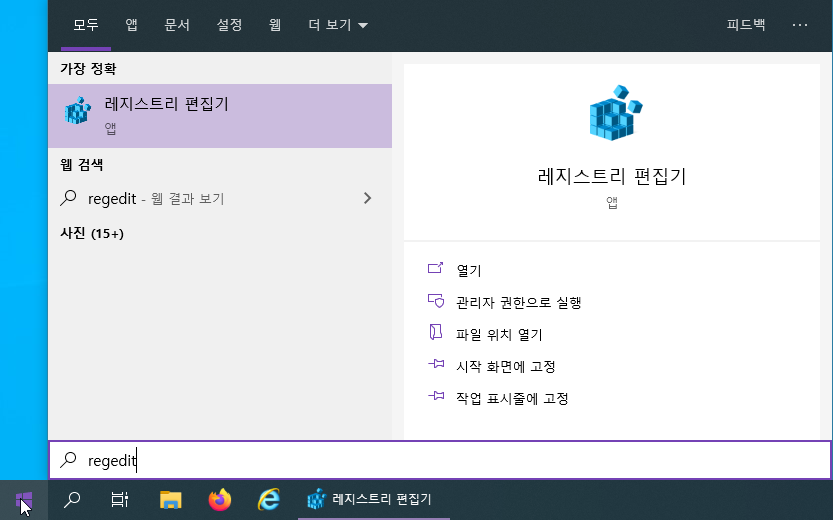
Task: Click the 피드백 button
Action: [x=746, y=25]
